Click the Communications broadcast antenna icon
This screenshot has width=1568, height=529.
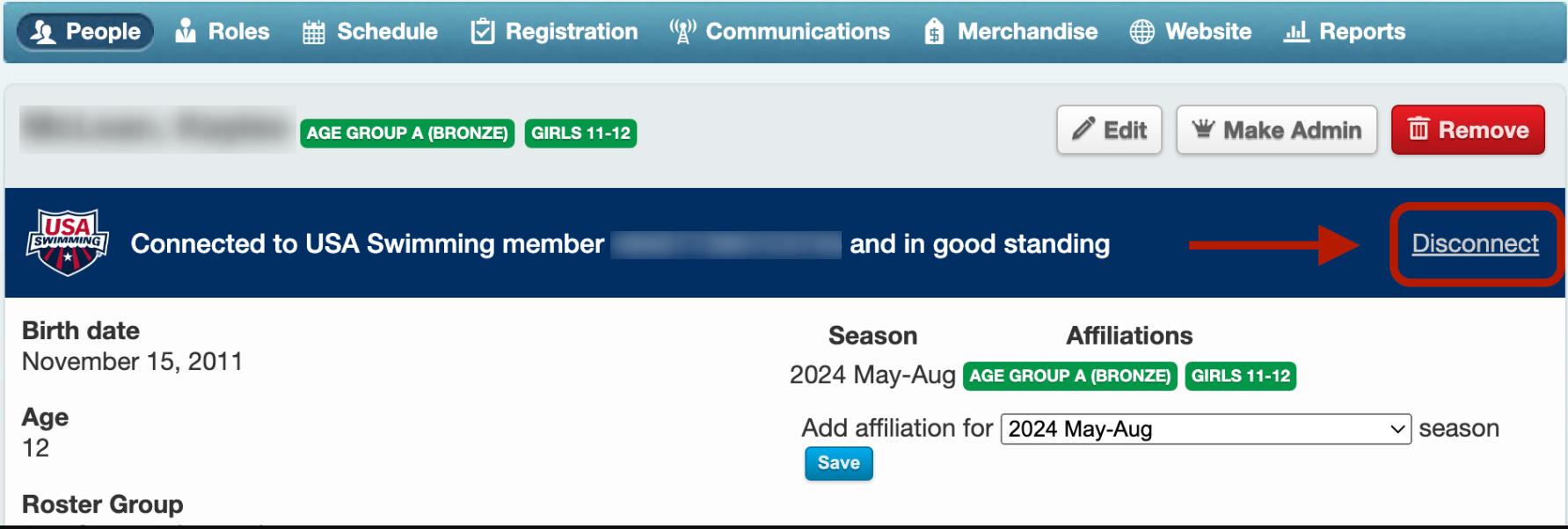[682, 31]
